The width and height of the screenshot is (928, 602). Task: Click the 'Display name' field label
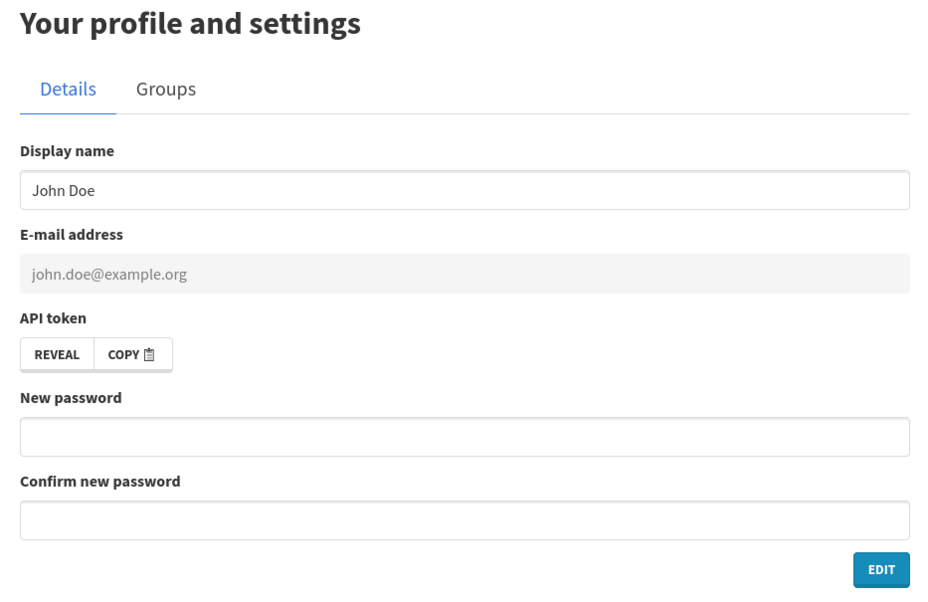click(67, 151)
